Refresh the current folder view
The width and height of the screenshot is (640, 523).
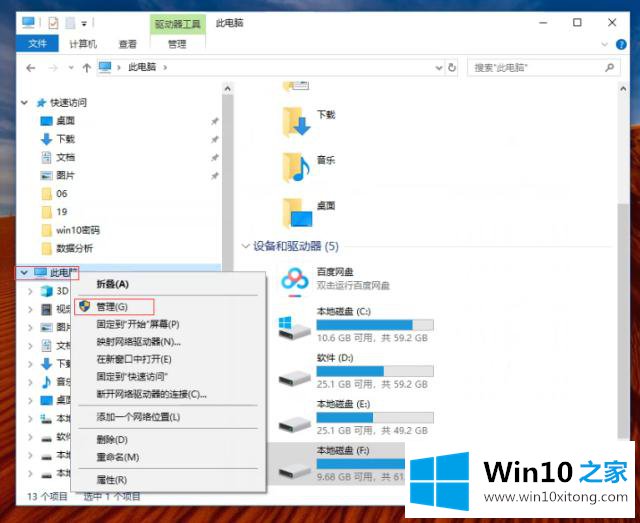click(451, 67)
